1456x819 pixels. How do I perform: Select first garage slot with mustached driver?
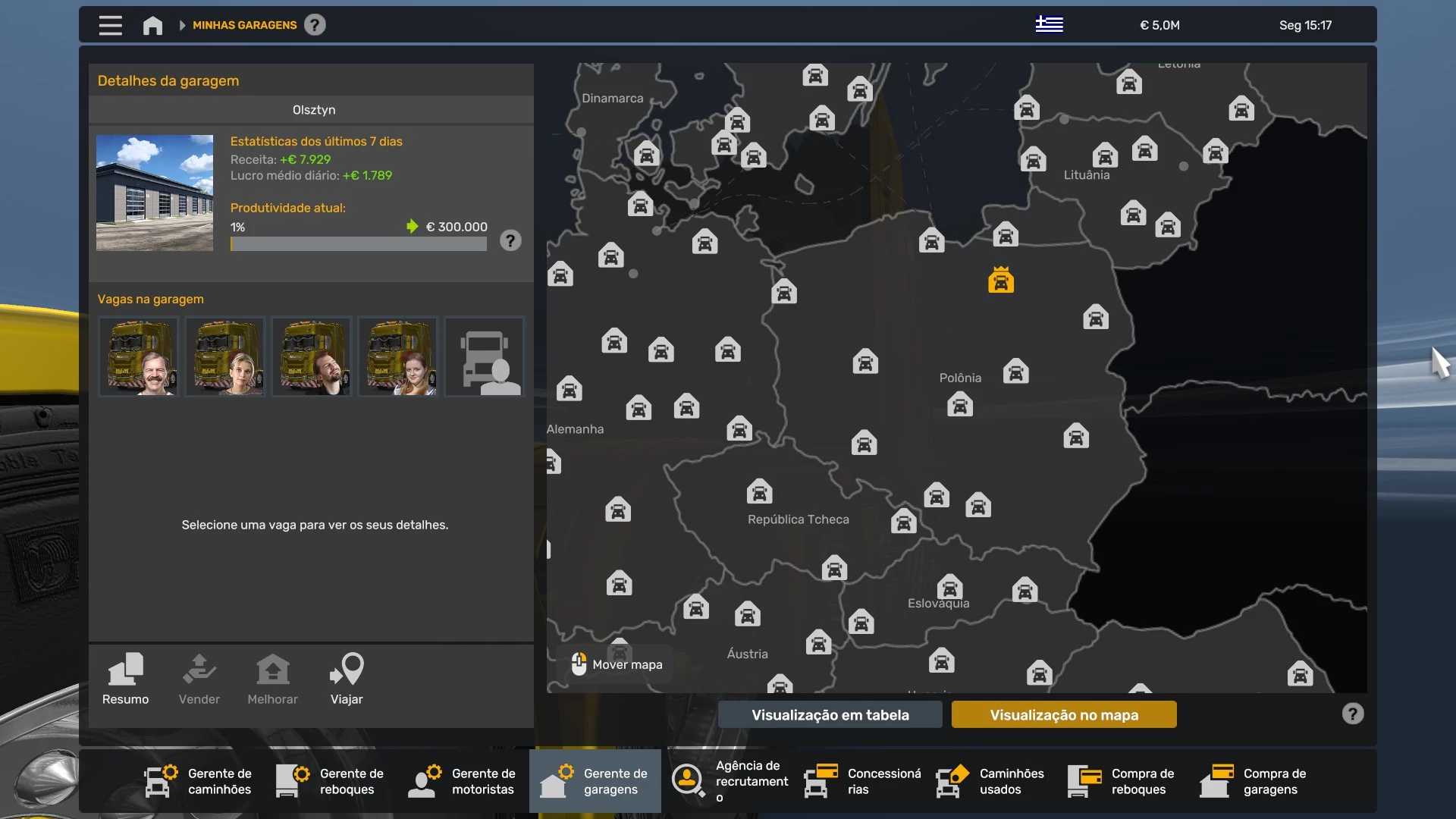point(139,356)
